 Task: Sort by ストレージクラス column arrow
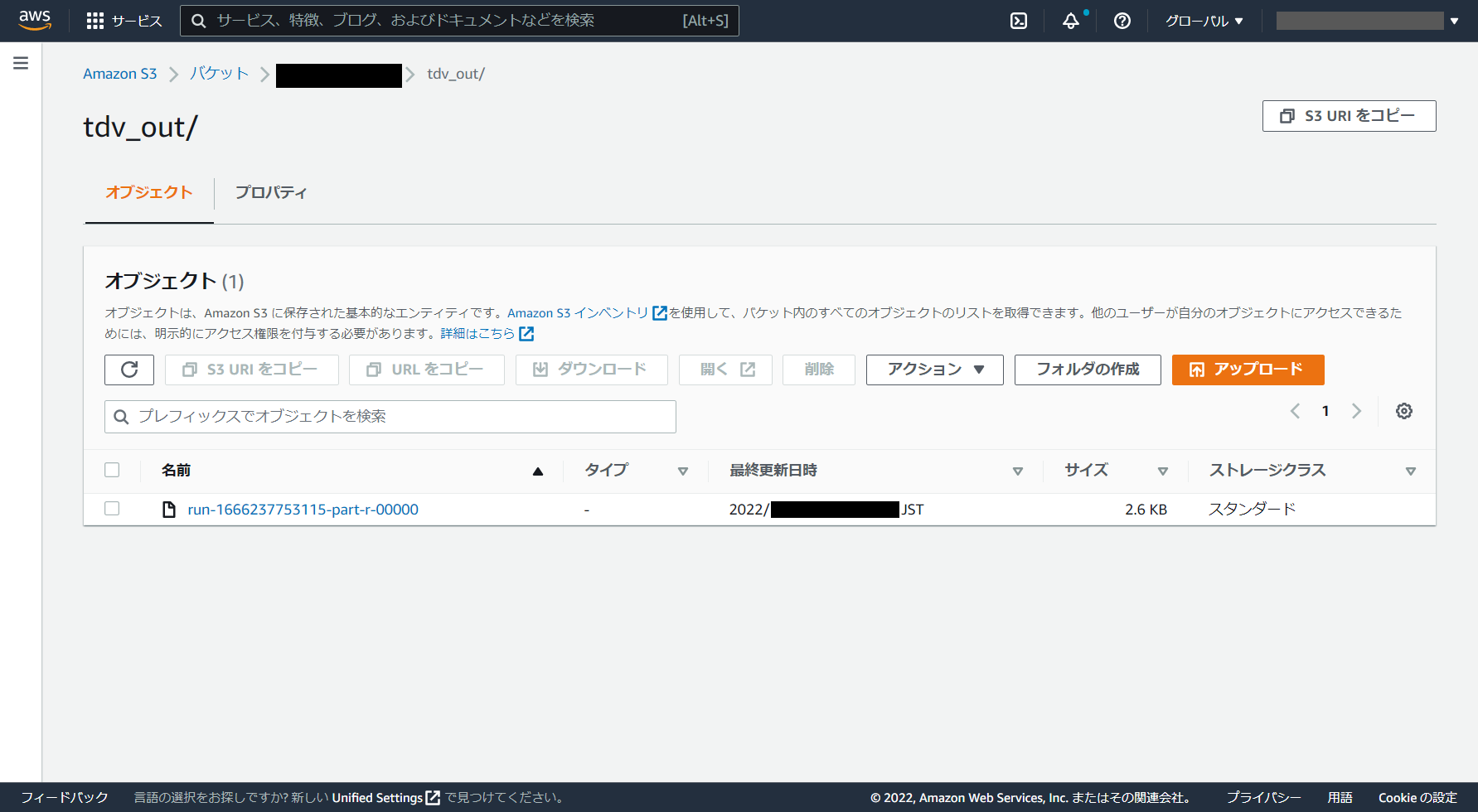click(1411, 471)
